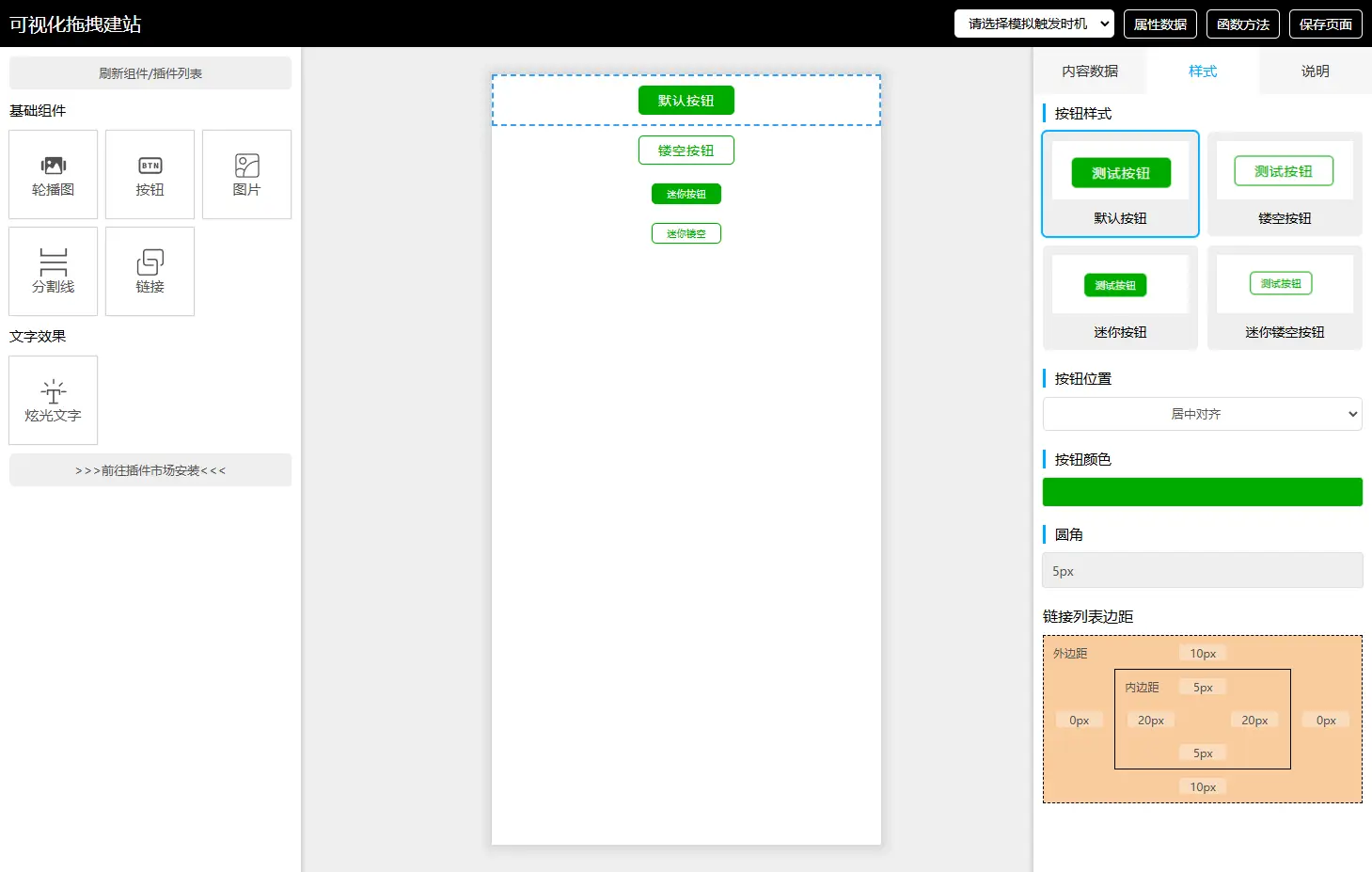Click the 属性数据 button
Viewport: 1372px width, 872px height.
pos(1159,24)
